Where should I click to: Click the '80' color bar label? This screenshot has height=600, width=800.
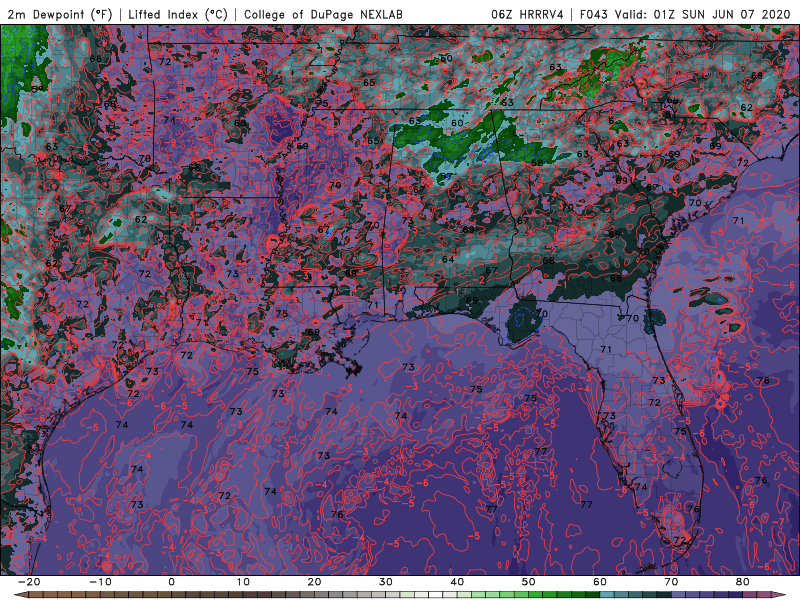[x=743, y=582]
